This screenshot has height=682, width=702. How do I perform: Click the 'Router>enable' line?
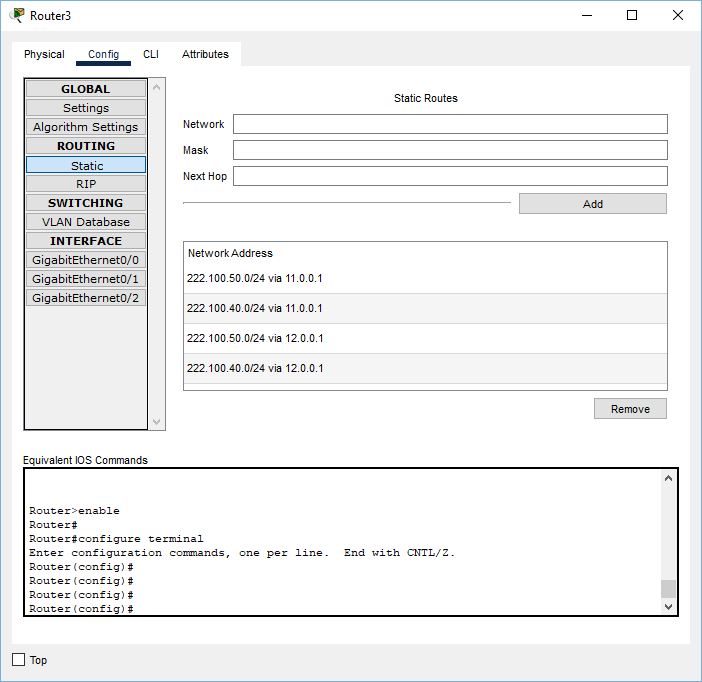click(74, 510)
